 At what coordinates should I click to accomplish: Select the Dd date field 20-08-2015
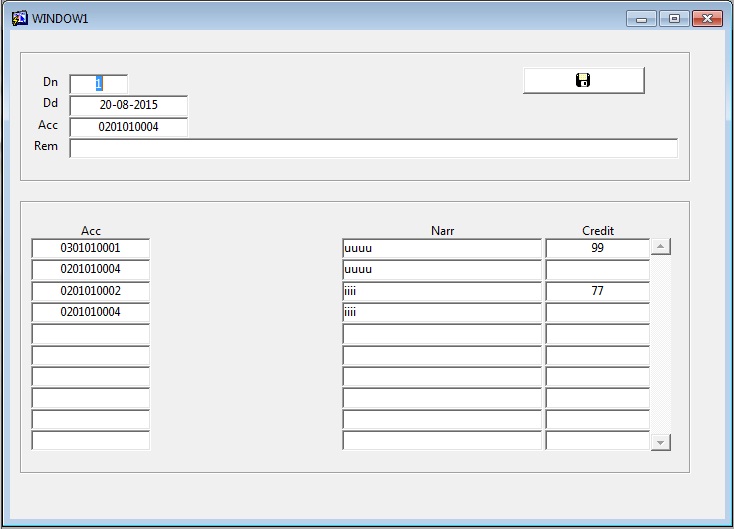[128, 105]
